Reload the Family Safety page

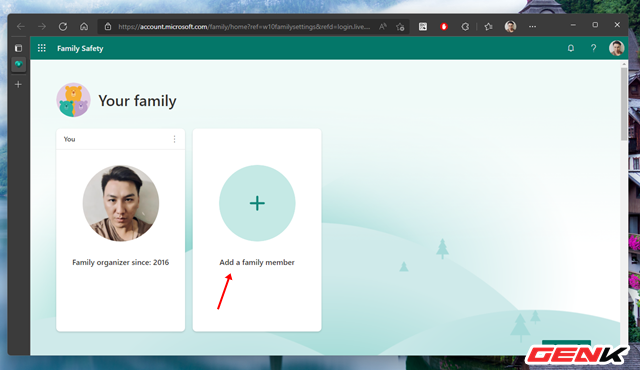click(x=63, y=27)
